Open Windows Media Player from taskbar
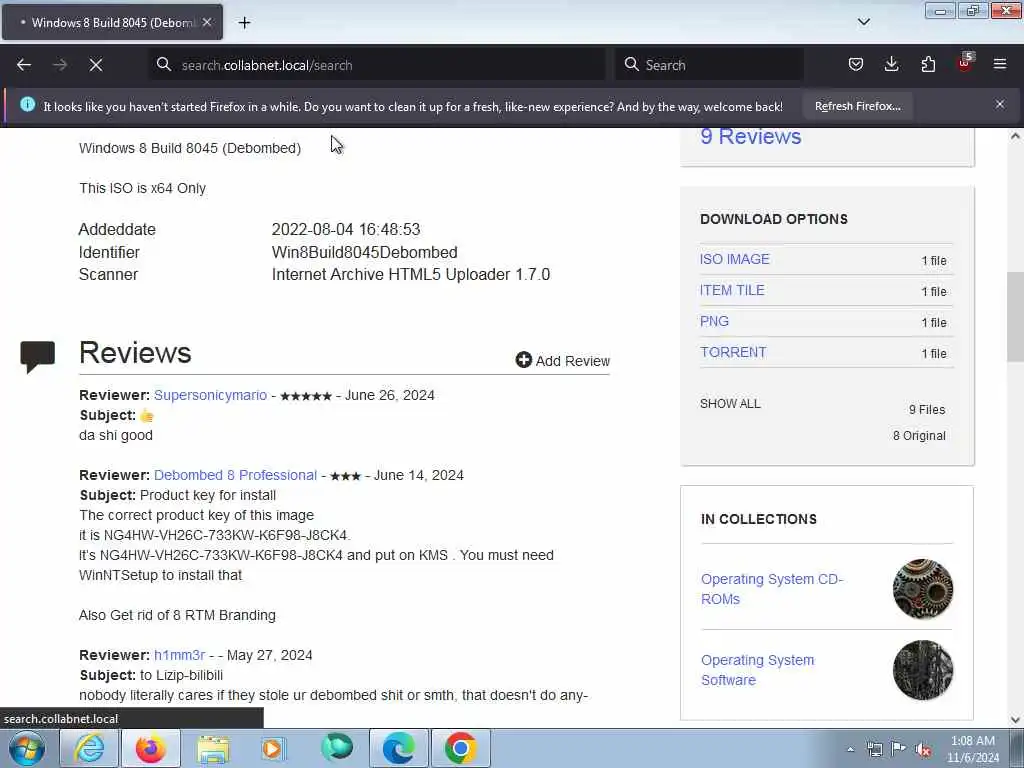This screenshot has width=1024, height=768. 274,748
